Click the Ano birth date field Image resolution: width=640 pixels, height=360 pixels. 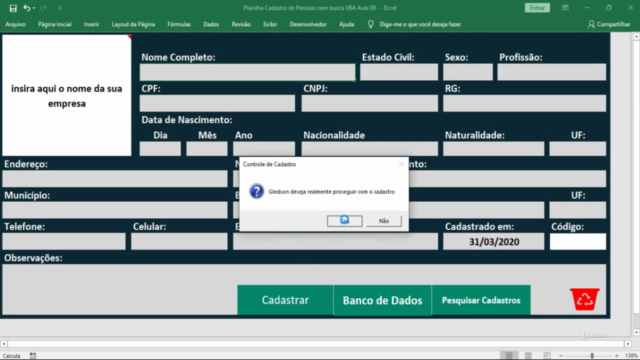(264, 149)
